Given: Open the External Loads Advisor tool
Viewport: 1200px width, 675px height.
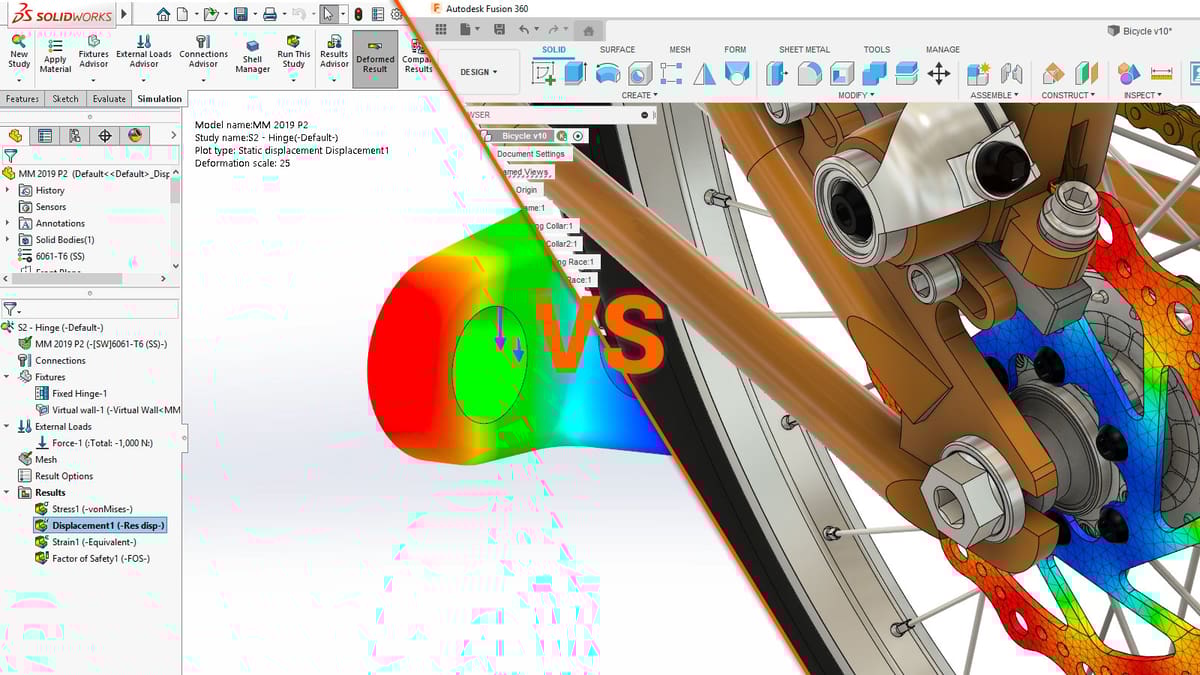Looking at the screenshot, I should [x=144, y=52].
